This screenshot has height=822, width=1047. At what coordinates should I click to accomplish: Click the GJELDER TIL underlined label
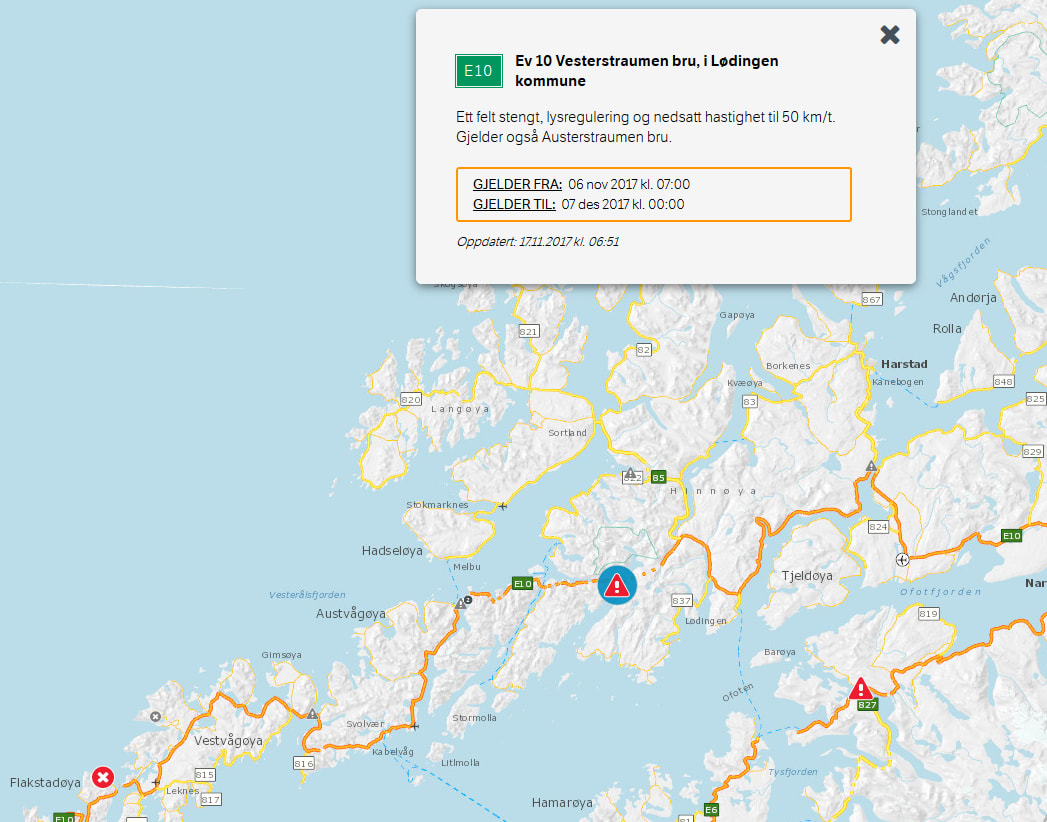coord(514,204)
